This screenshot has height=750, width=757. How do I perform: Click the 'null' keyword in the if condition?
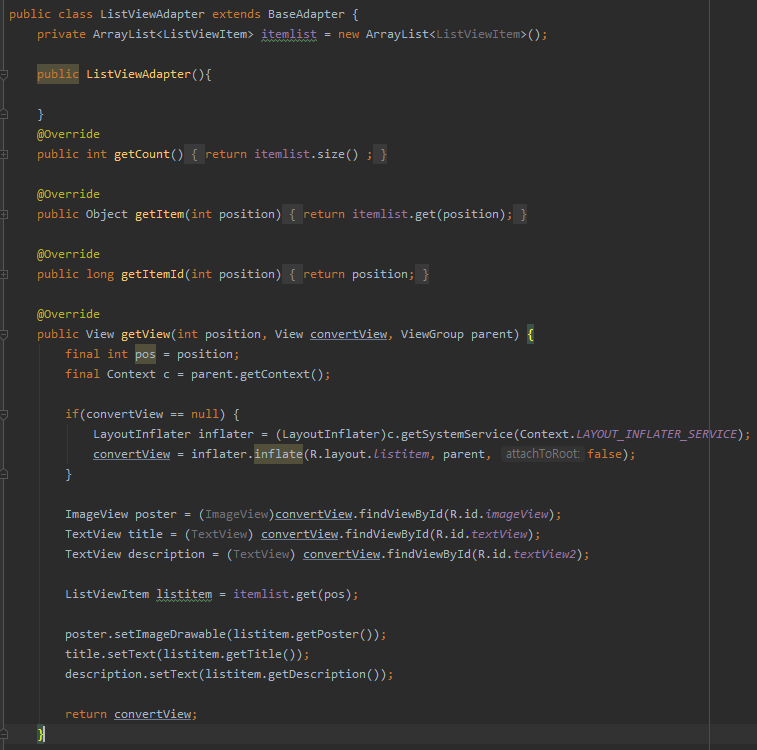tap(205, 414)
